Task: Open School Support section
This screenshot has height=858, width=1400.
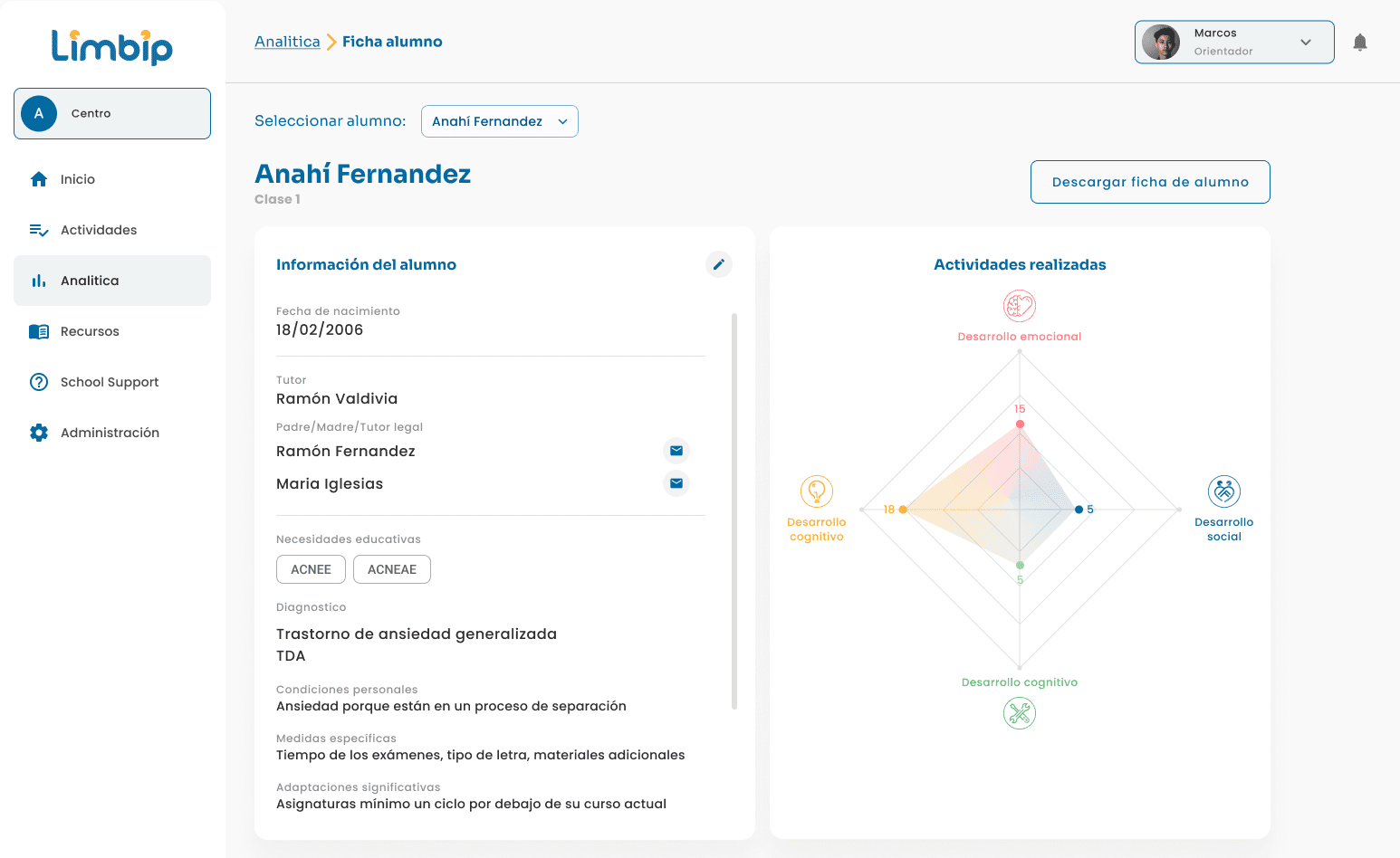Action: coord(109,382)
